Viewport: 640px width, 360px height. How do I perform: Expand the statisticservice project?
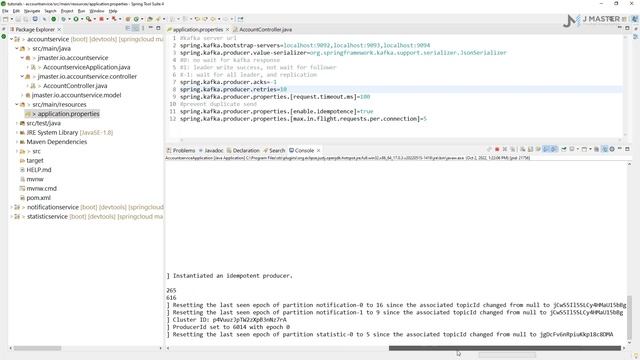(11, 217)
